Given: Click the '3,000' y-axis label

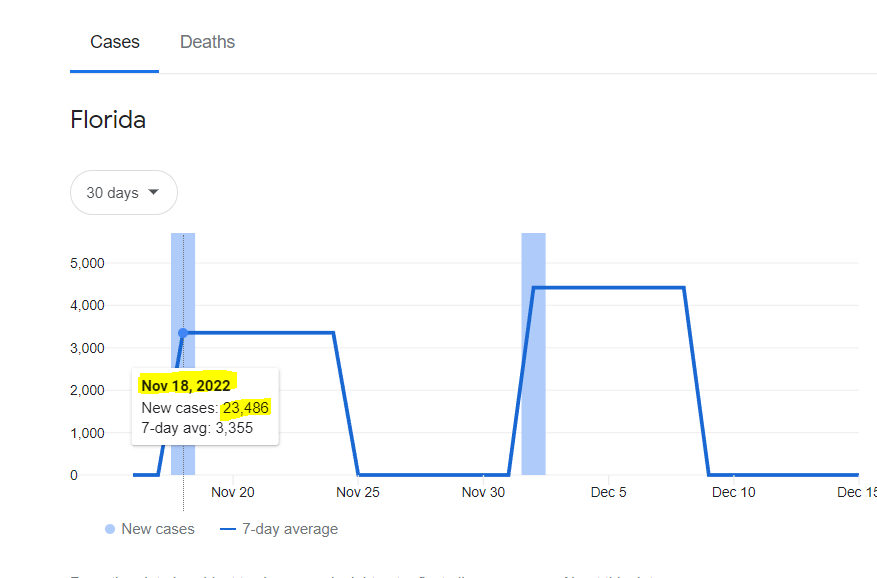Looking at the screenshot, I should (x=87, y=348).
